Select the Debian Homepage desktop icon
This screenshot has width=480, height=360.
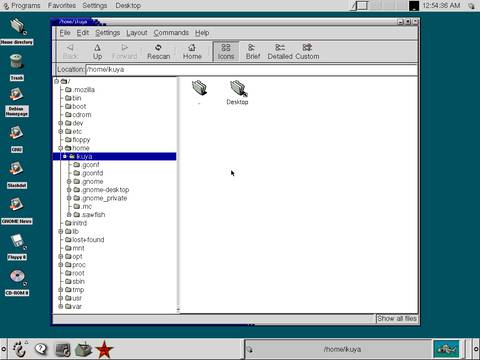click(17, 102)
